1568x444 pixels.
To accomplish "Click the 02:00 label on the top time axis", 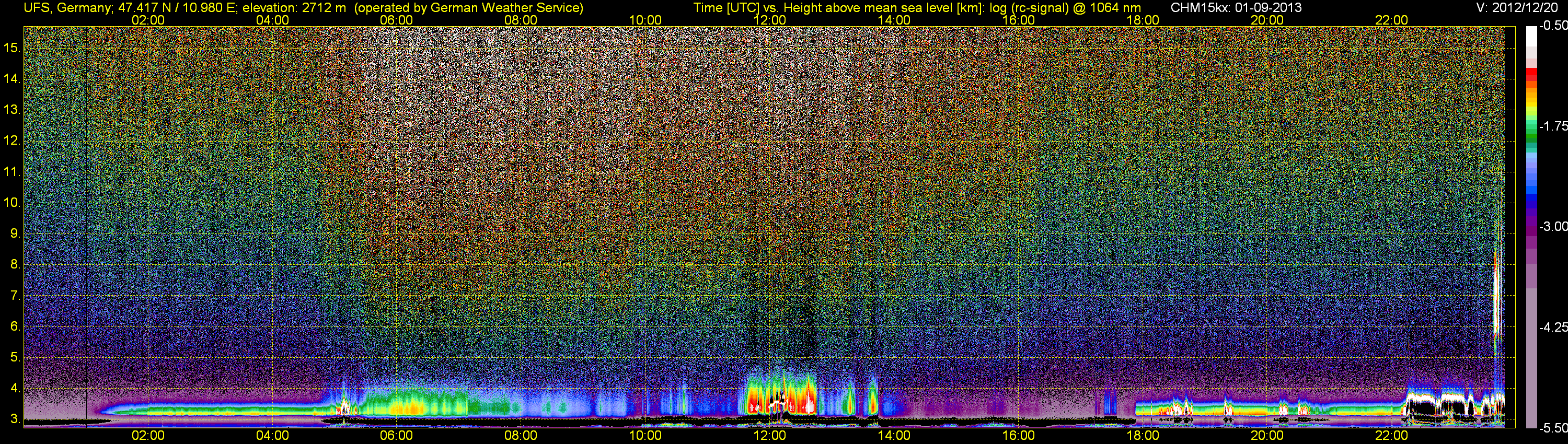I will click(x=148, y=20).
